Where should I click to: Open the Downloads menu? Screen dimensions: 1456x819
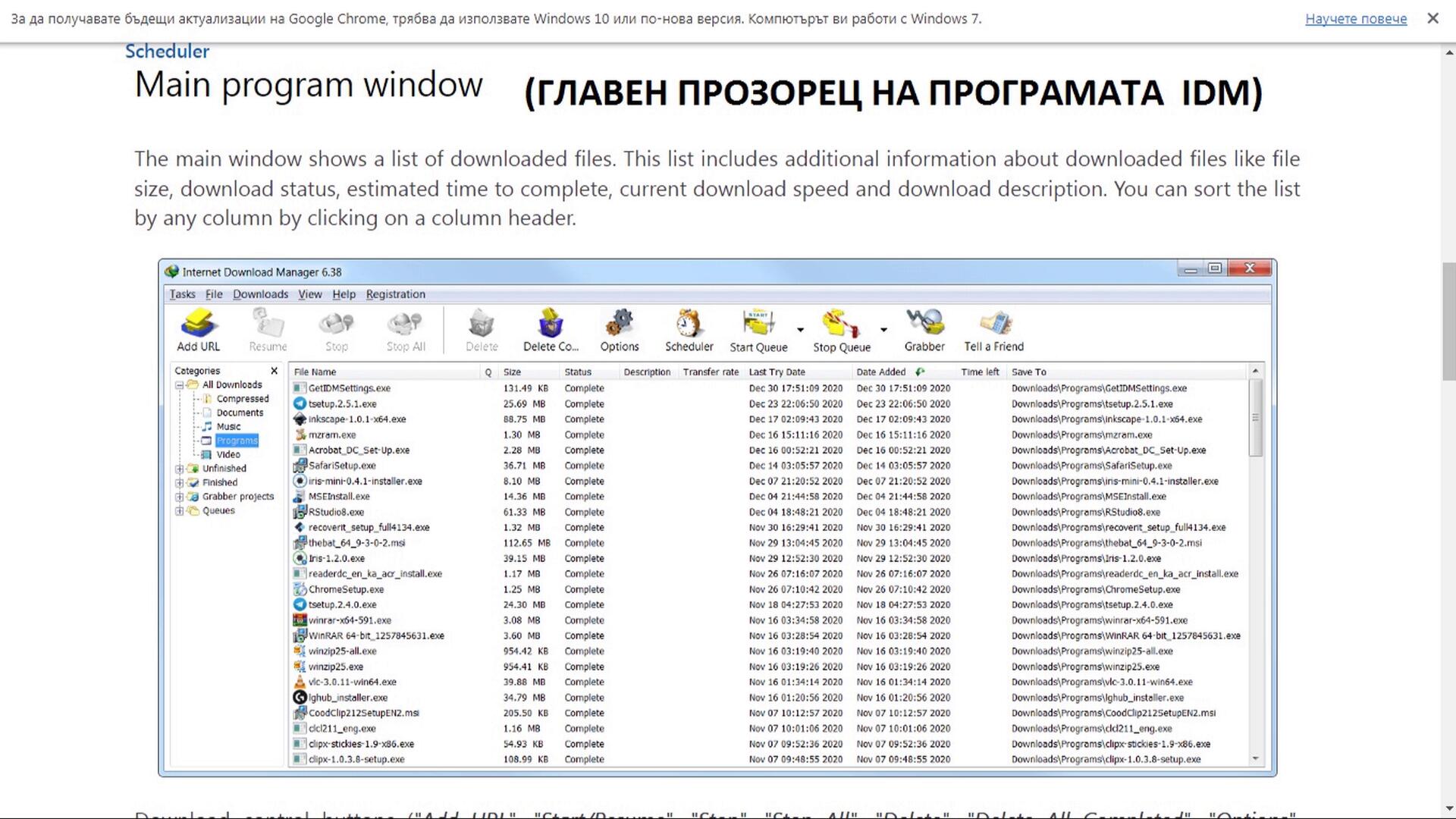[260, 294]
